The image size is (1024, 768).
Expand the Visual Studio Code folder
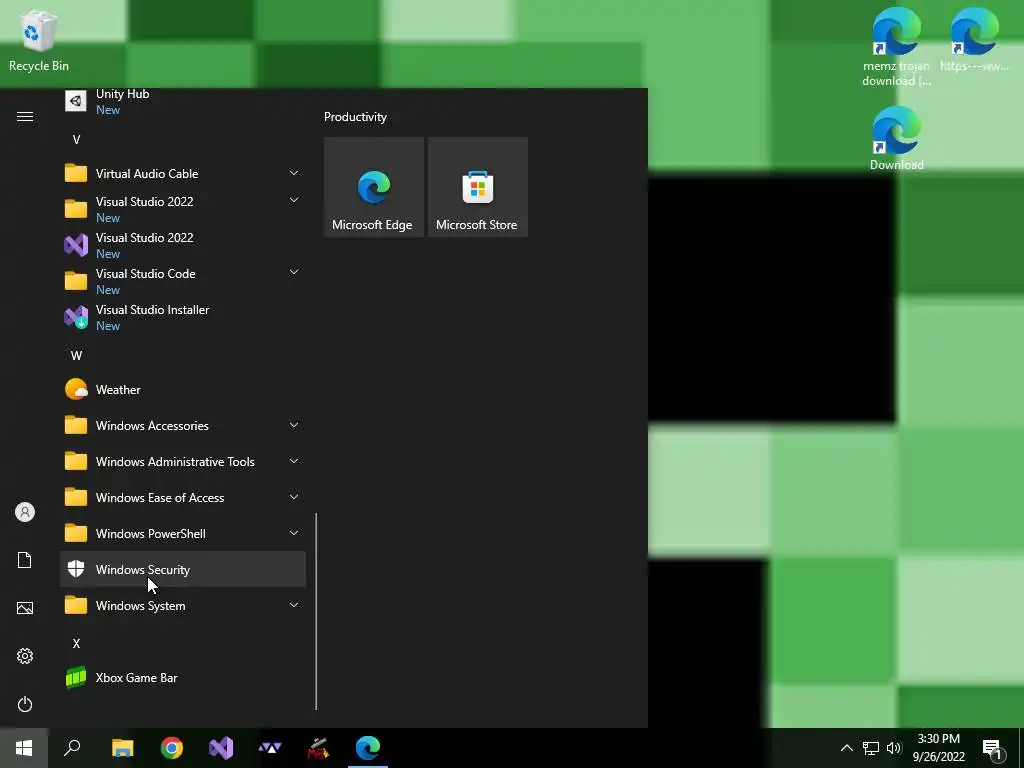pyautogui.click(x=183, y=281)
